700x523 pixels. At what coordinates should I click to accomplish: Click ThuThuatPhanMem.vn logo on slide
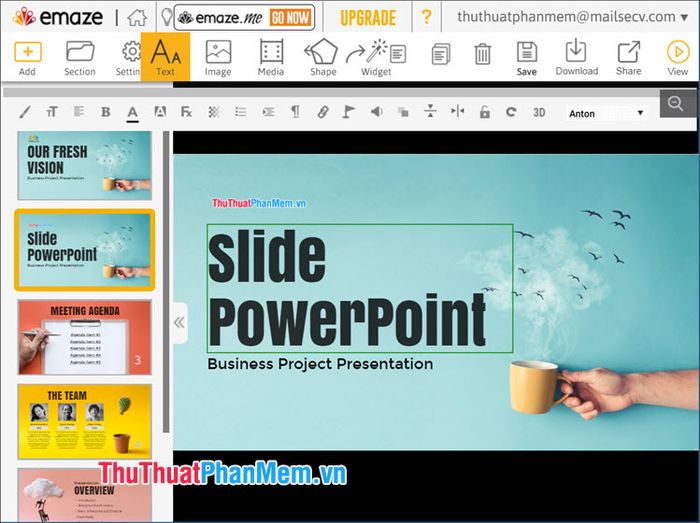259,203
